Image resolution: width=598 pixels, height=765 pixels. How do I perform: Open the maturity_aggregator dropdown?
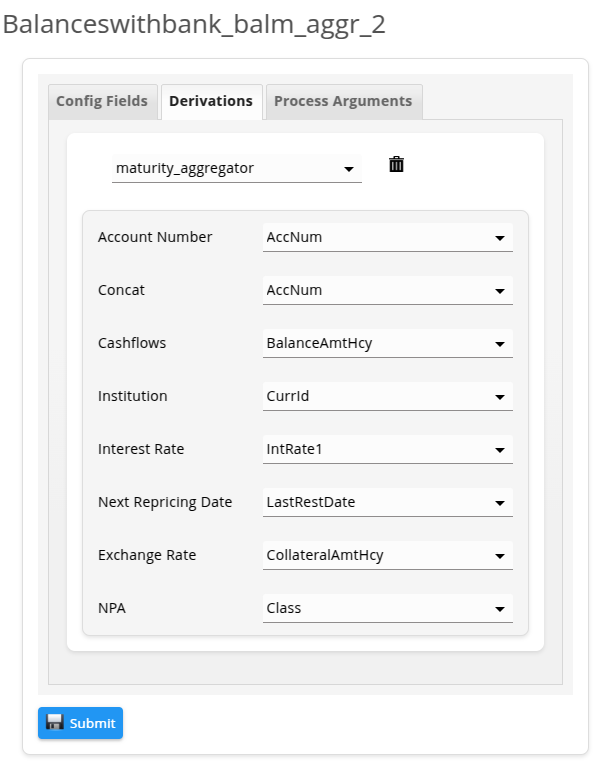coord(237,168)
